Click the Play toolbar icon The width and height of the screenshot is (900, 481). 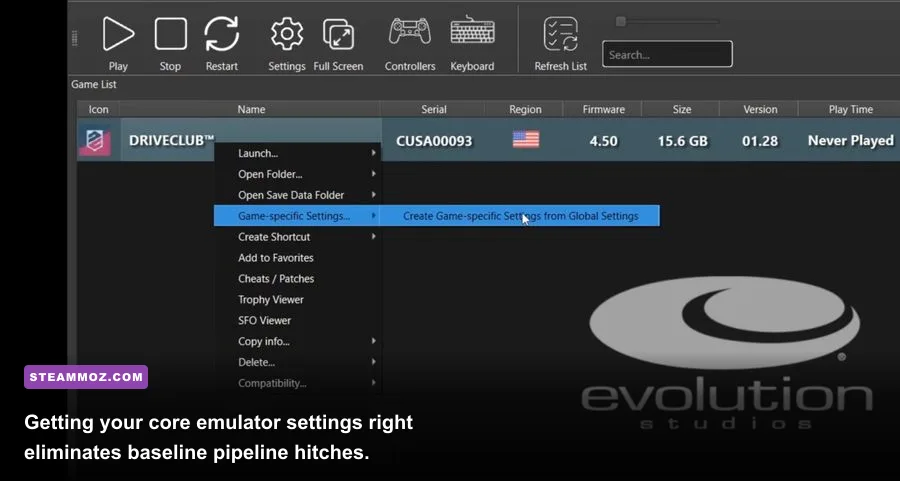(118, 34)
